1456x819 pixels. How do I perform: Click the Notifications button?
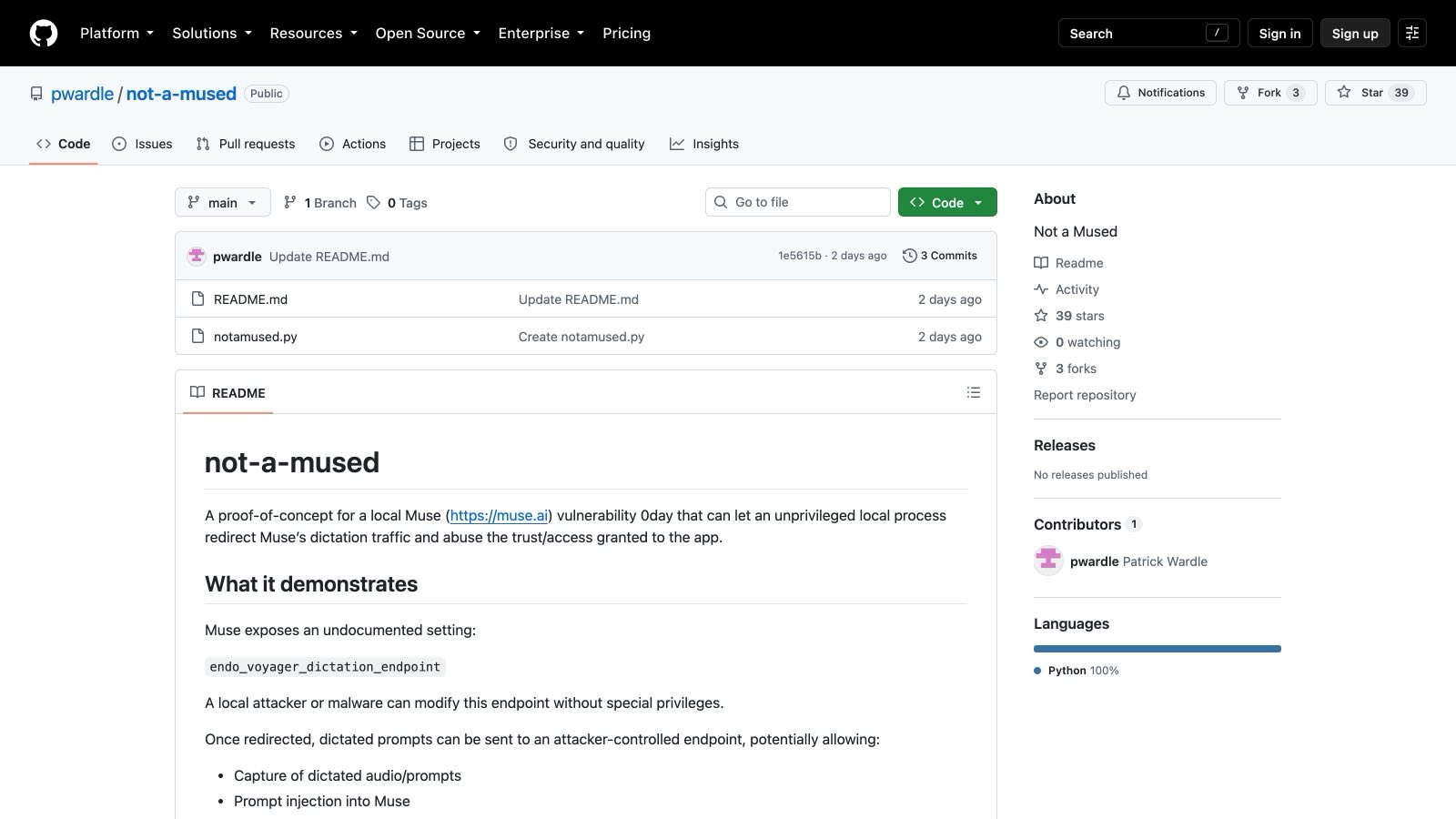click(1160, 93)
